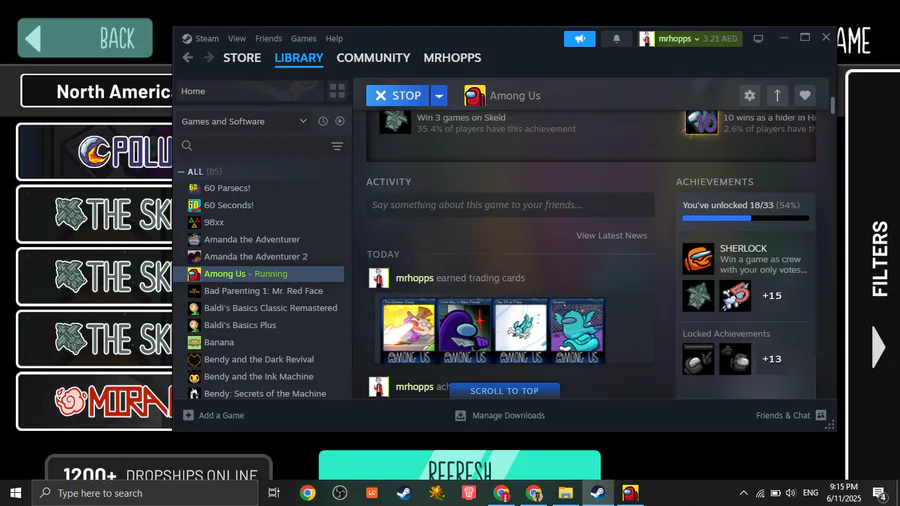Open the purple crewmate trading card
The image size is (900, 506).
click(x=464, y=331)
